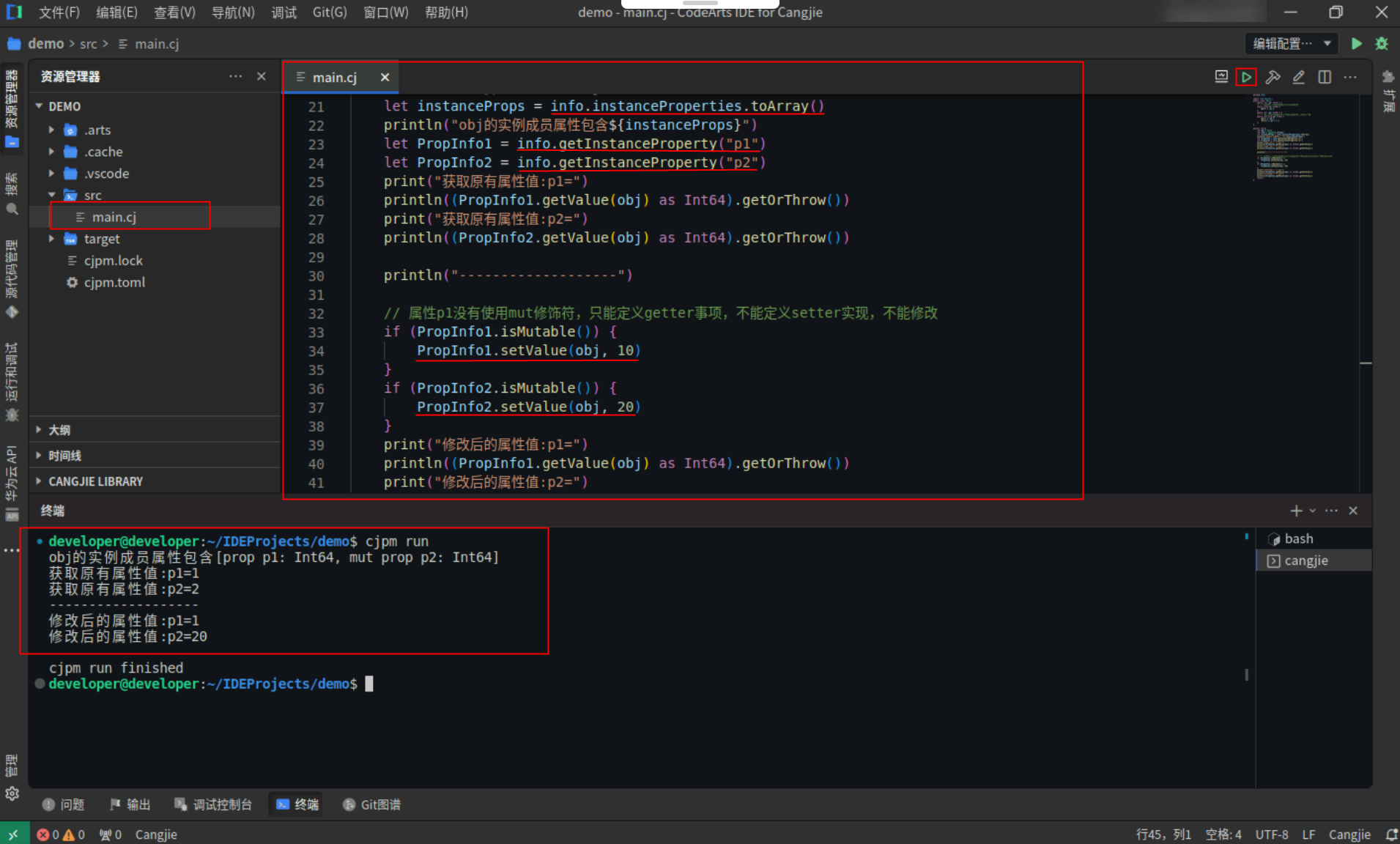Viewport: 1400px width, 844px height.
Task: Click remote connection icon in status bar
Action: [x=14, y=834]
